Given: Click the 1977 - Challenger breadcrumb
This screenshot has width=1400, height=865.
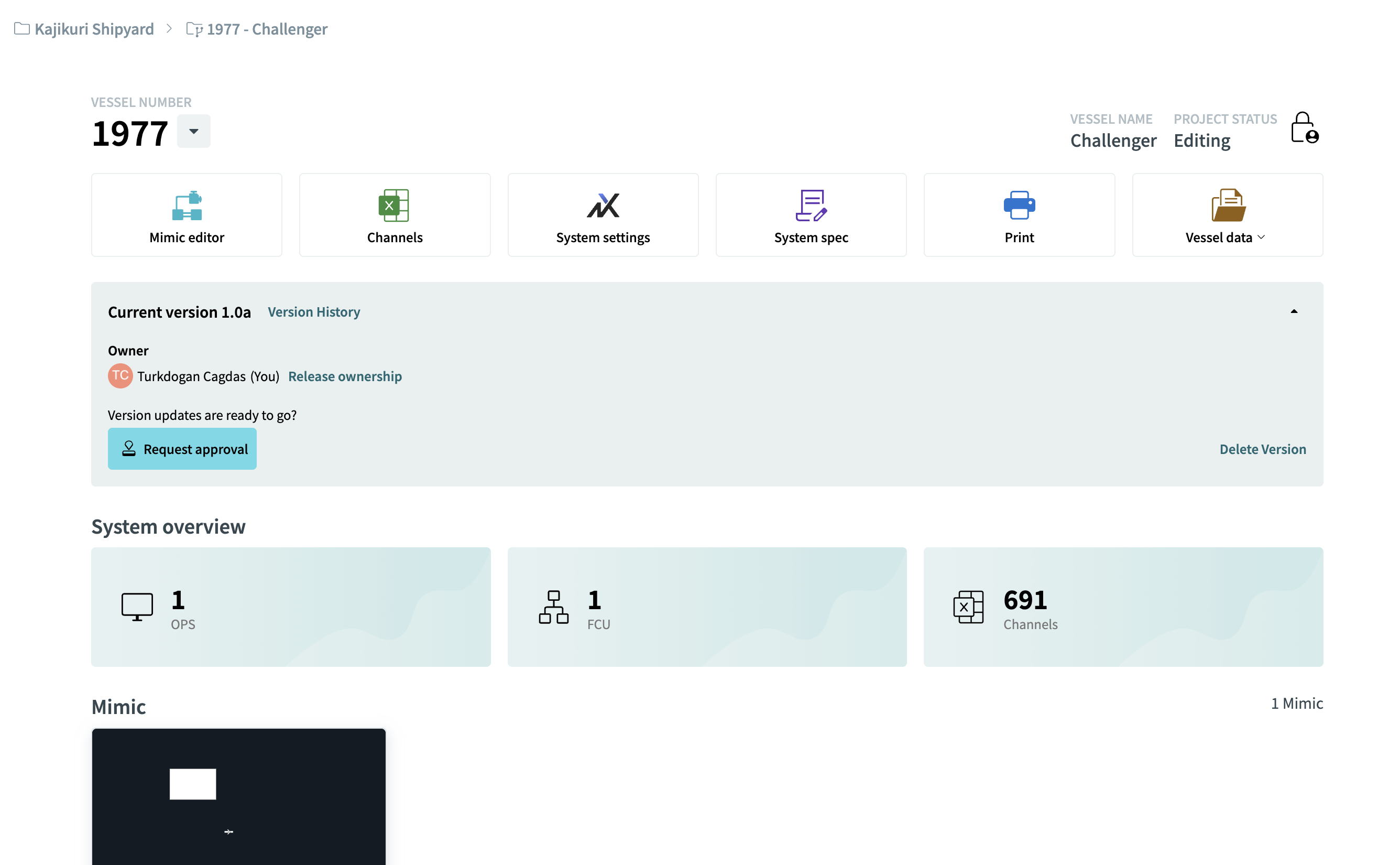Looking at the screenshot, I should (267, 29).
